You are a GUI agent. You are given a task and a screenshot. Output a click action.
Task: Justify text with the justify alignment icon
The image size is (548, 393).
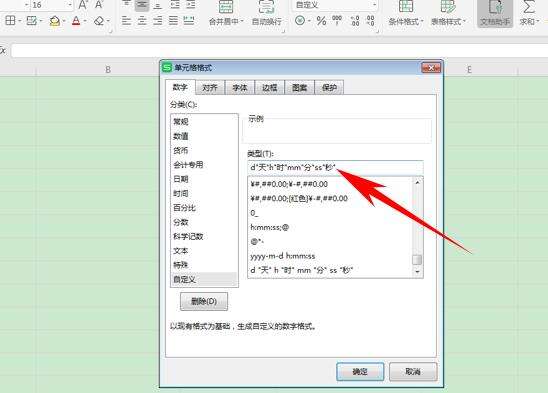tap(173, 21)
